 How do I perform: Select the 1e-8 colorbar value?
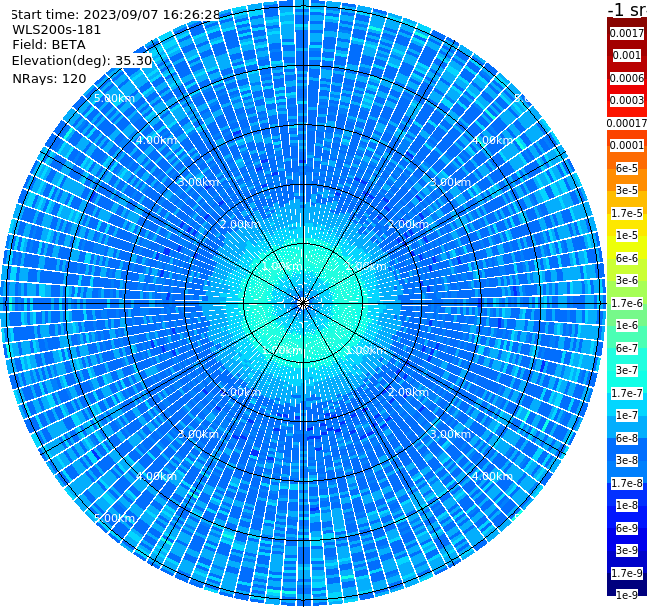pyautogui.click(x=627, y=505)
